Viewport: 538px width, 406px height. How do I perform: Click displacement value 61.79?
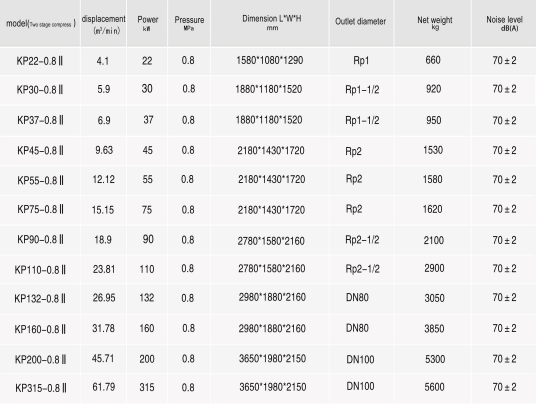(x=104, y=387)
